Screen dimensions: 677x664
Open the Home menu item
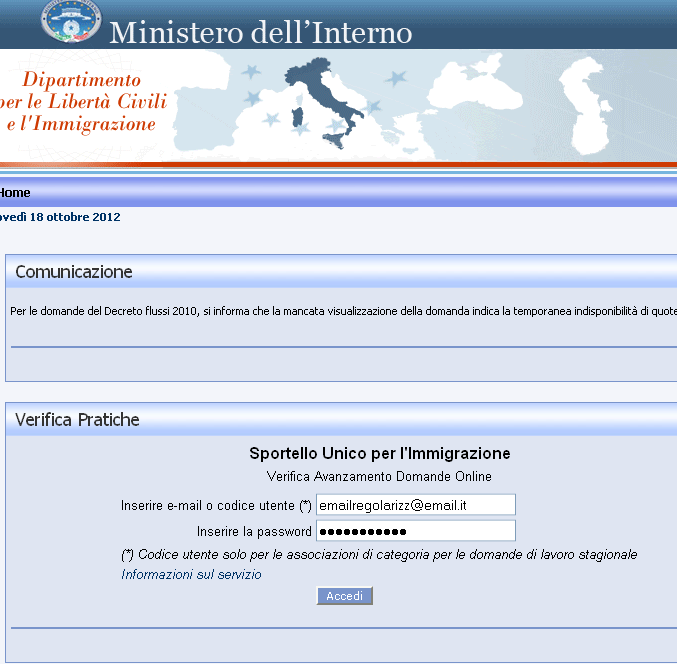point(15,193)
